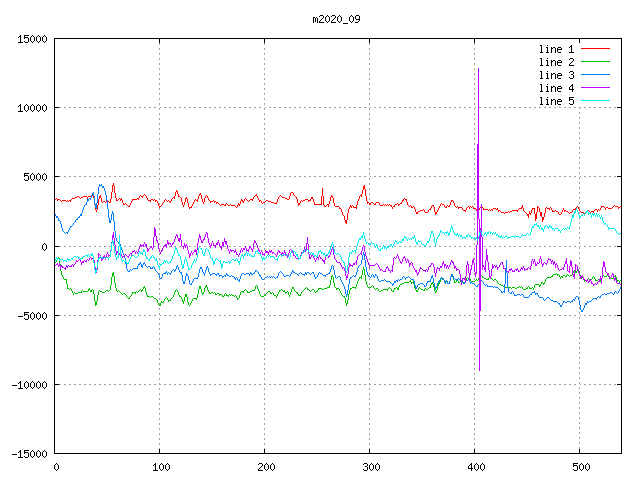
Task: Click the 5000 y-axis tick label
Action: click(x=34, y=177)
